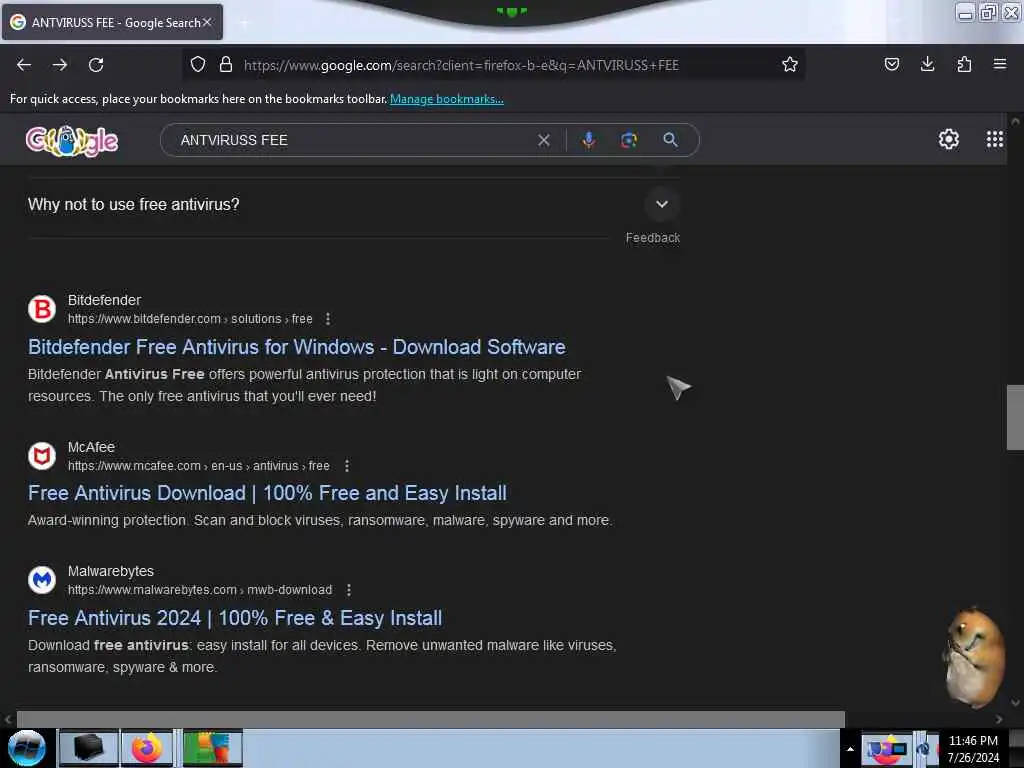Show hidden system tray icons
Screen dimensions: 1024x768
850,749
